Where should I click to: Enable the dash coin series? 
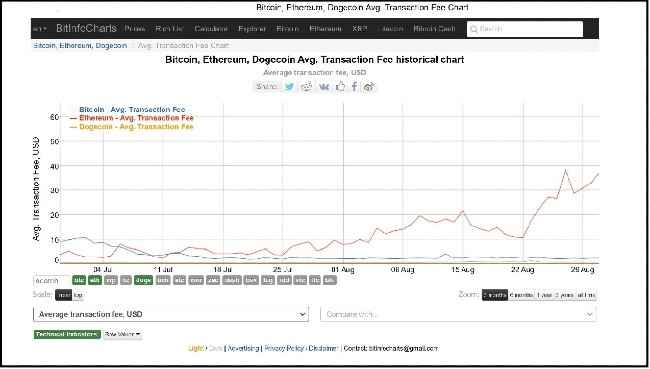tap(232, 280)
